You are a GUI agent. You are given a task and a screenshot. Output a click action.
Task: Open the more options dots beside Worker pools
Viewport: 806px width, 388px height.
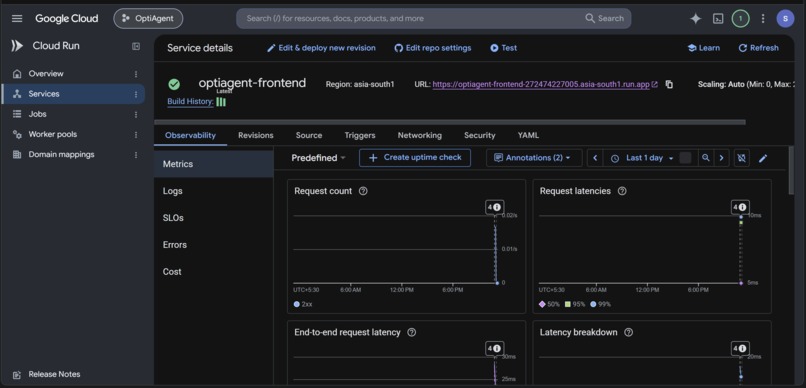[x=136, y=135]
